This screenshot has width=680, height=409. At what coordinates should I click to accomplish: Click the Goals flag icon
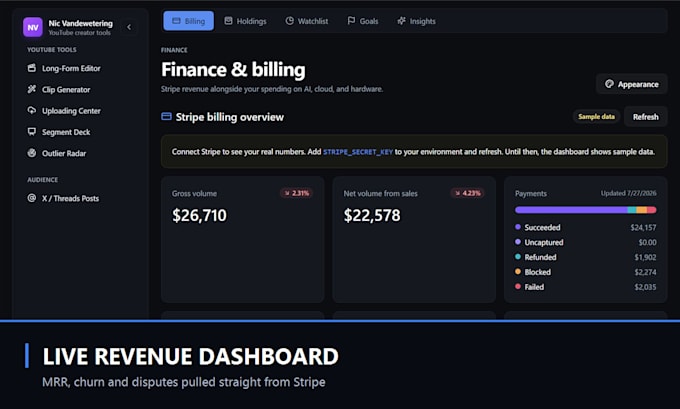tap(351, 21)
